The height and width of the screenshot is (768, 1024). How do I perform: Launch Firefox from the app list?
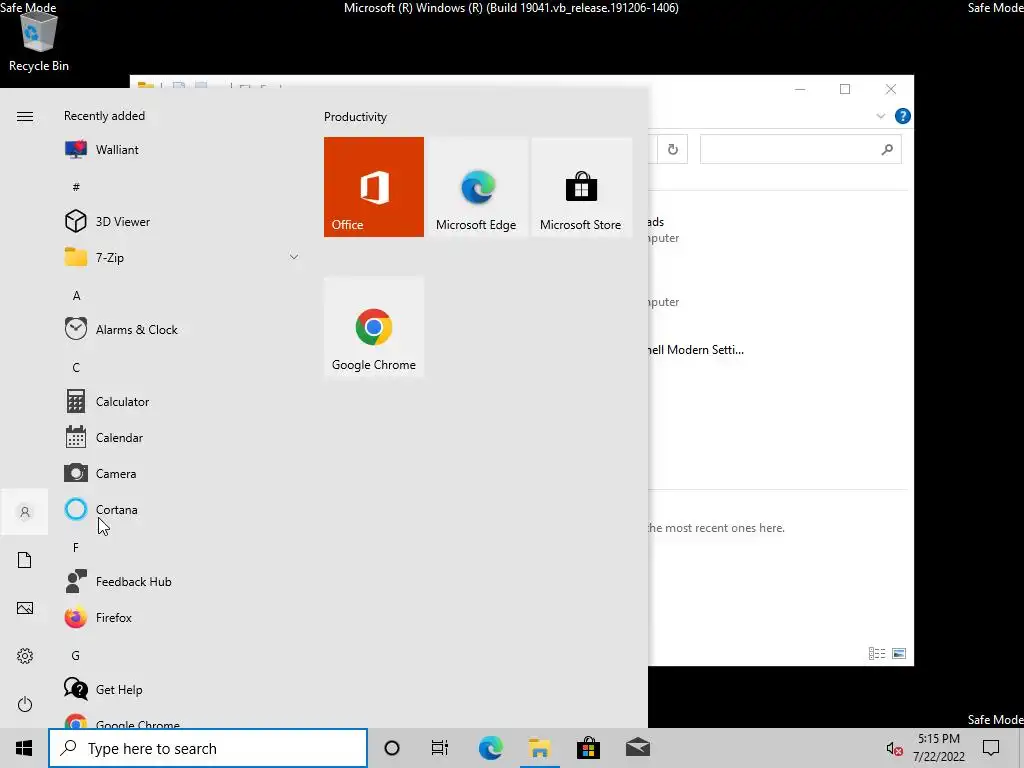click(x=182, y=617)
